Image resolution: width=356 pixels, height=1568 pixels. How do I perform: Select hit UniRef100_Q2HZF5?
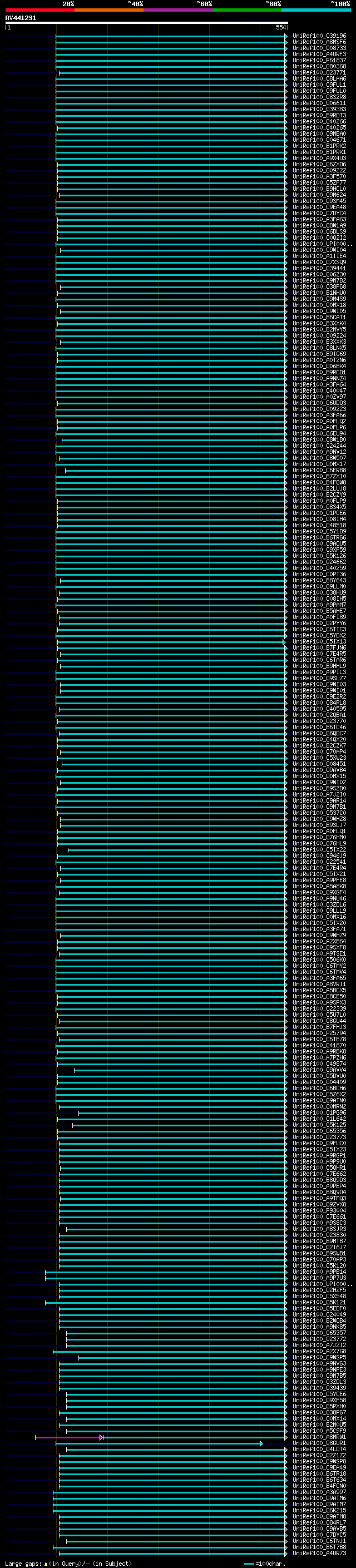(x=319, y=1290)
